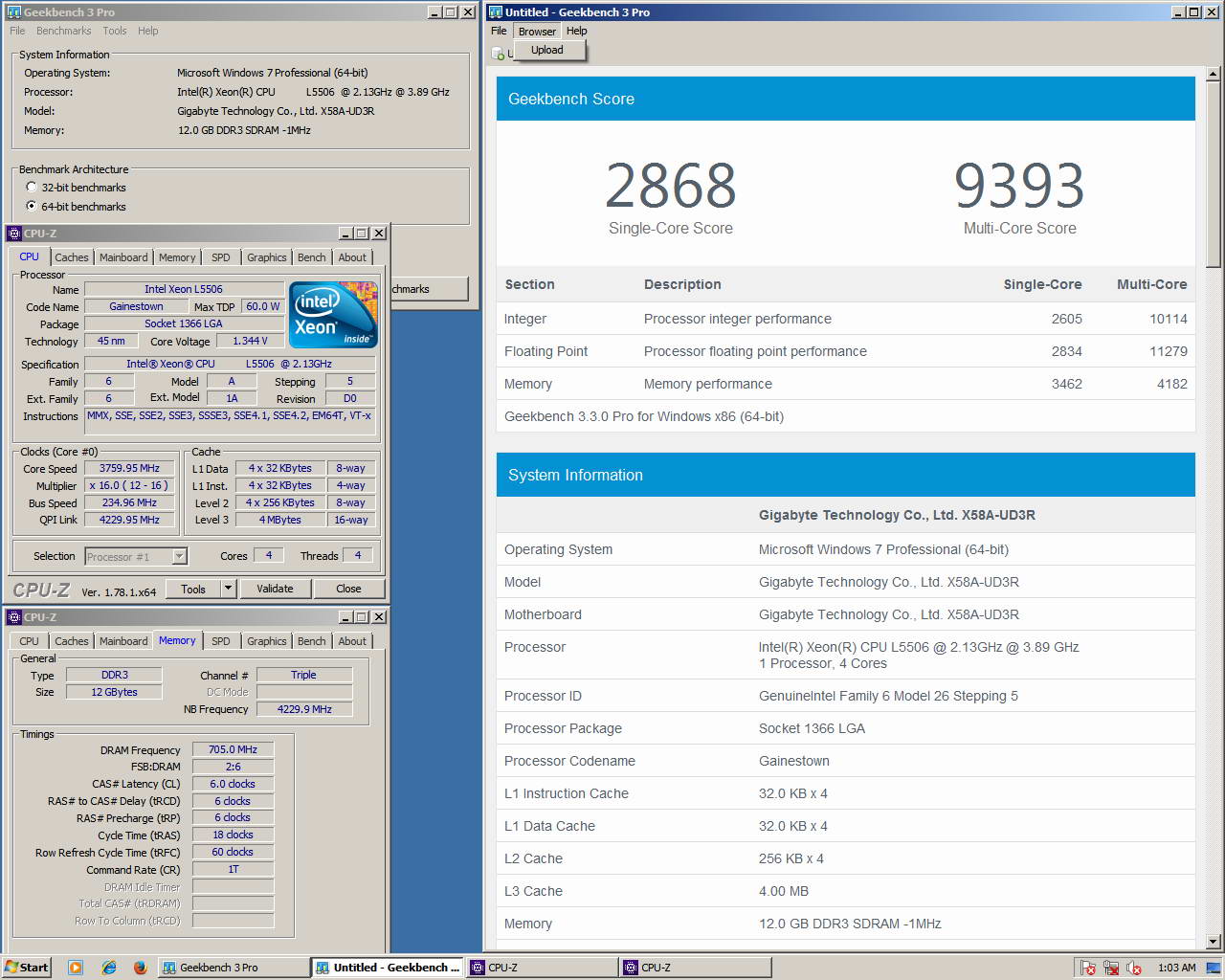Switch to Geekbench 3 Pro taskbar button

(x=233, y=968)
